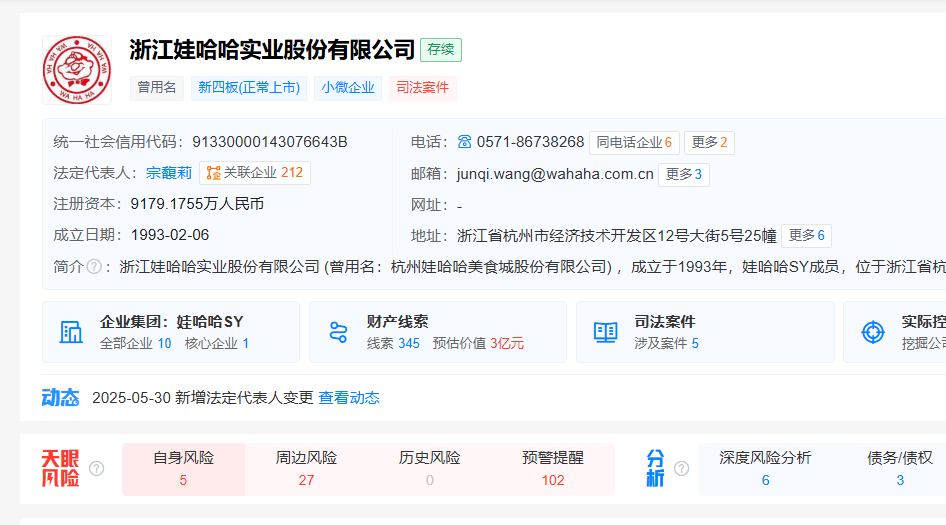Click the unified credit code 91330000143076643B

point(270,142)
